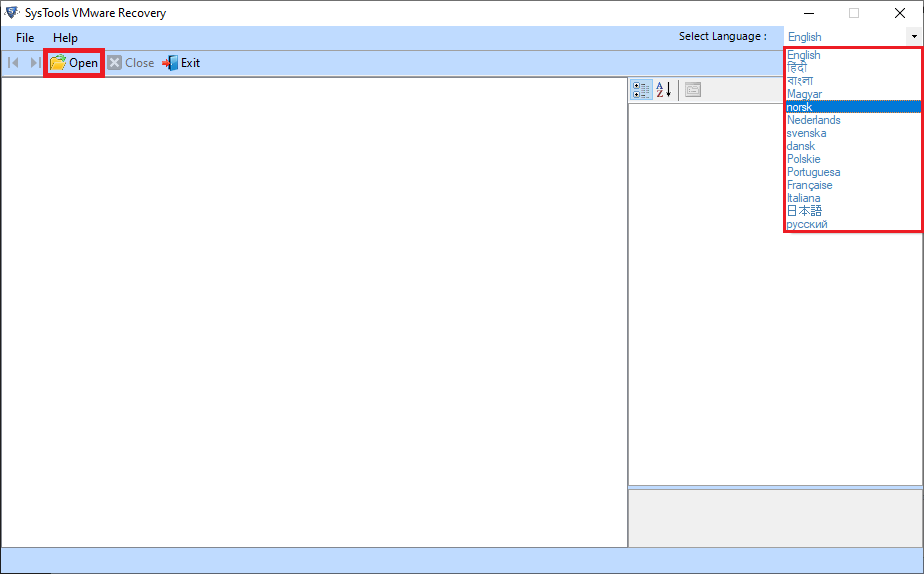Select বাংলা from the language list
The height and width of the screenshot is (574, 924).
click(x=853, y=81)
